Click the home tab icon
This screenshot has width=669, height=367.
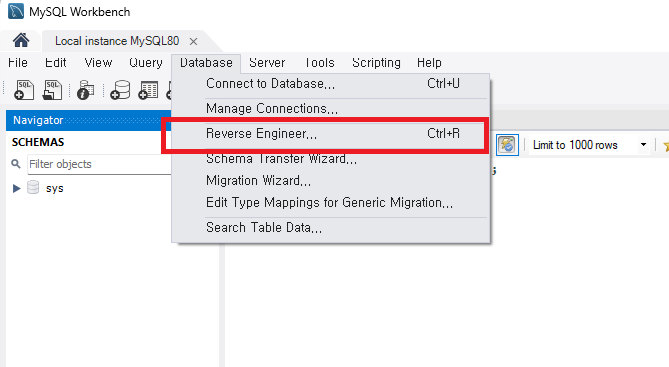(x=21, y=41)
